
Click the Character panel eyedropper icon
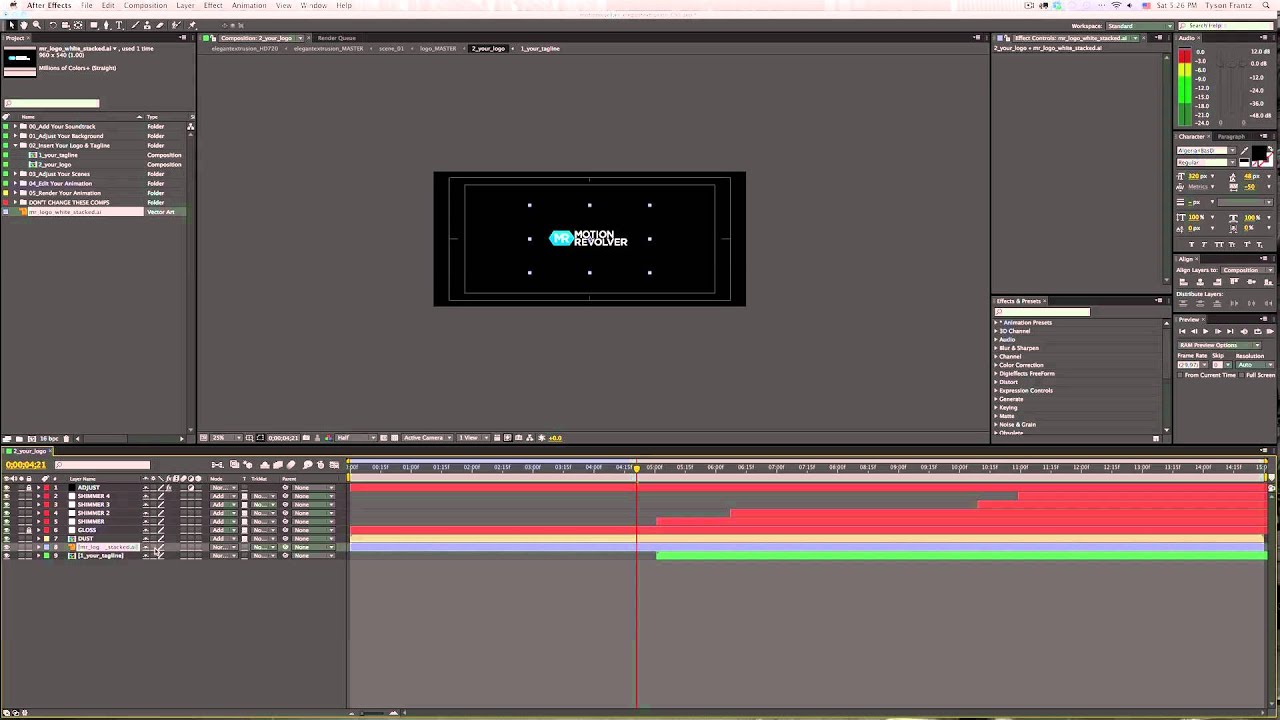tap(1244, 151)
